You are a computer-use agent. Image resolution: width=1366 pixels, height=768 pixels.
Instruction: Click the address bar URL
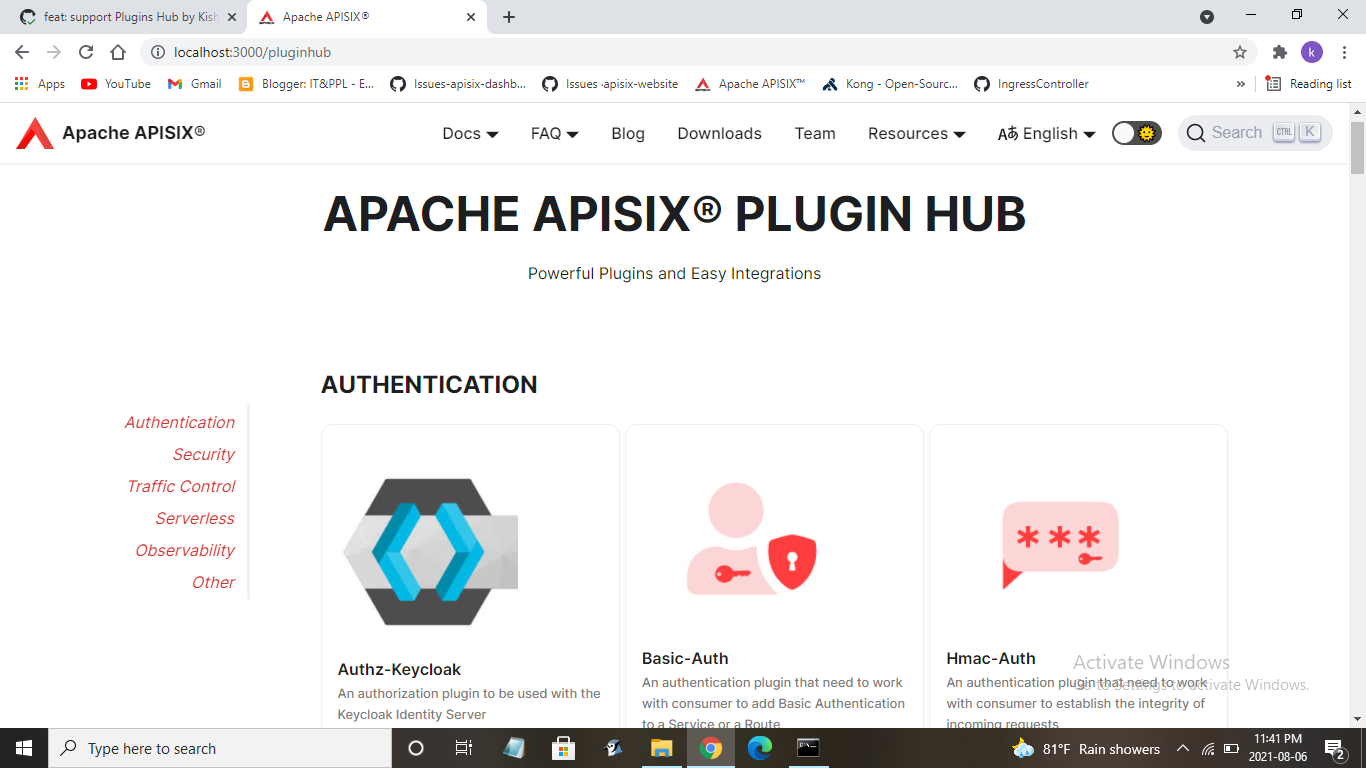(x=252, y=52)
